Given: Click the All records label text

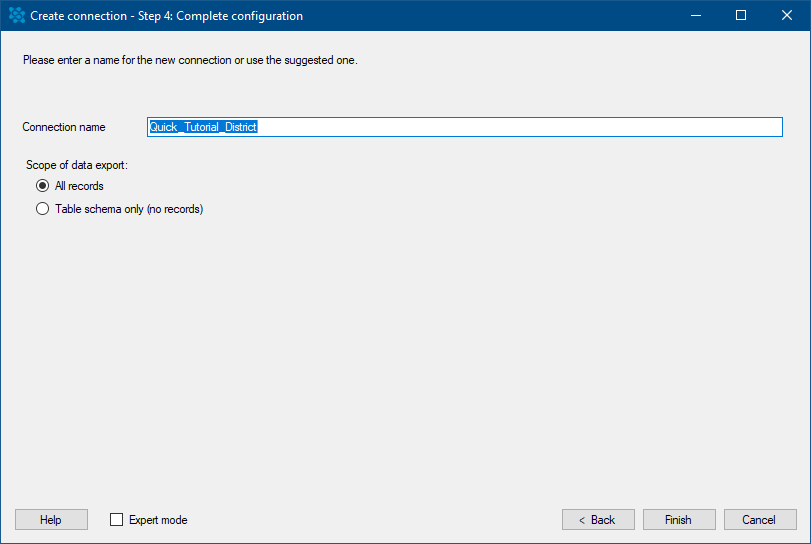Looking at the screenshot, I should click(79, 186).
